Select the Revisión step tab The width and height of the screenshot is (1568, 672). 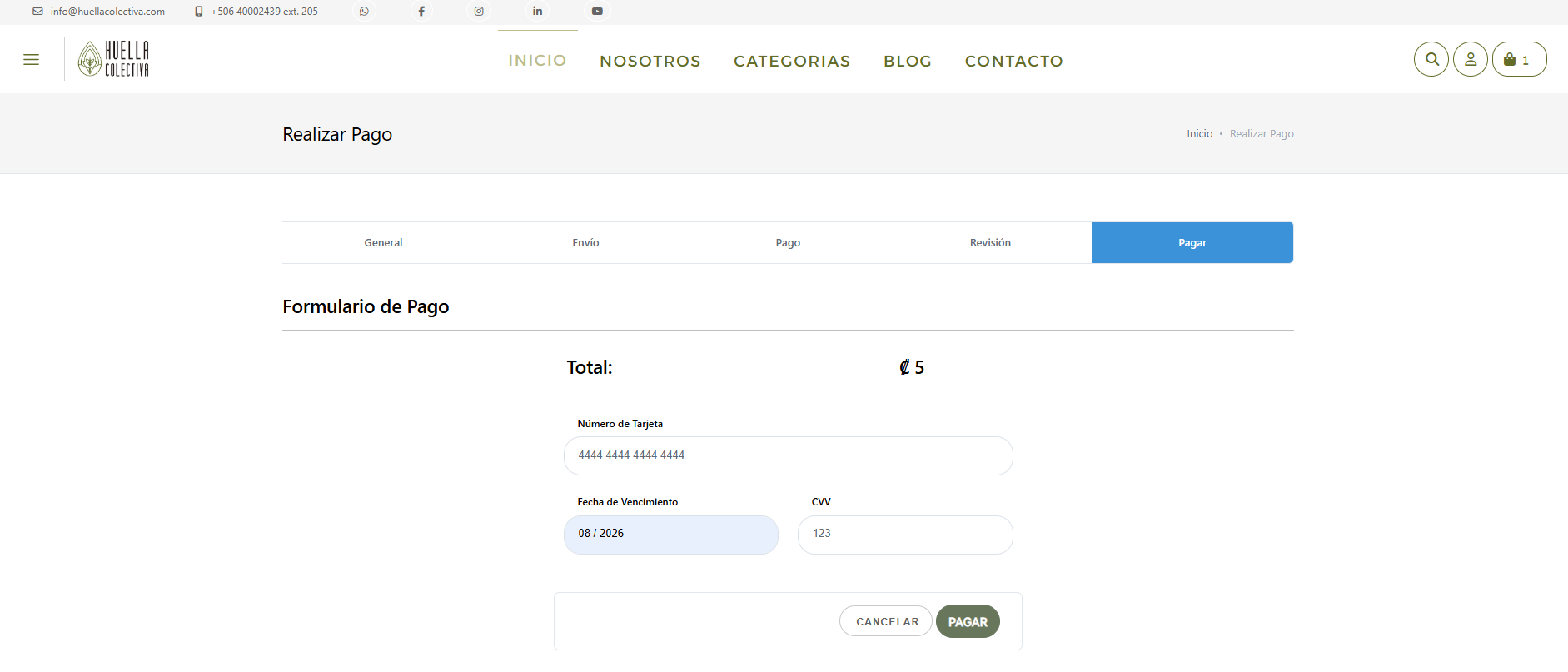click(990, 242)
